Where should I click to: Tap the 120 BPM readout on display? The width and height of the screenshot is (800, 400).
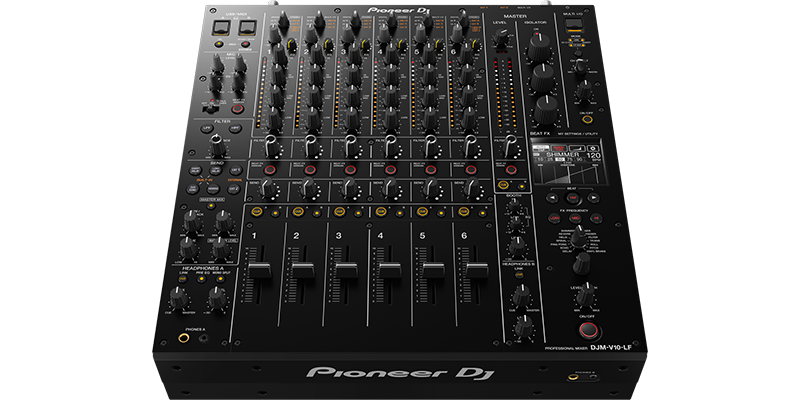594,156
